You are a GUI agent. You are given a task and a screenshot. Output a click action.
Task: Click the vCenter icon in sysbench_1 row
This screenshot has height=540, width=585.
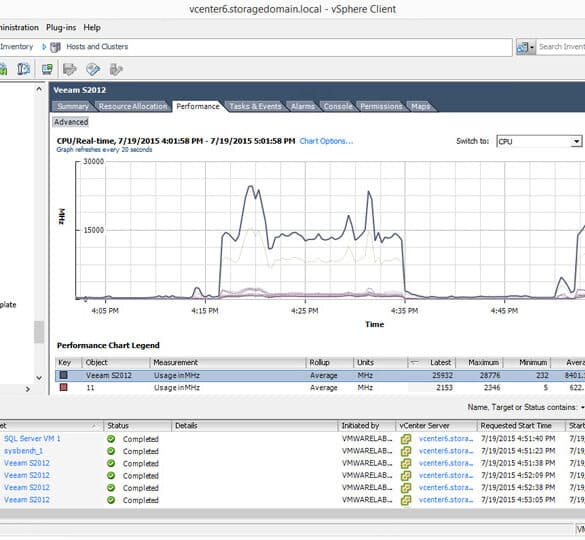406,451
